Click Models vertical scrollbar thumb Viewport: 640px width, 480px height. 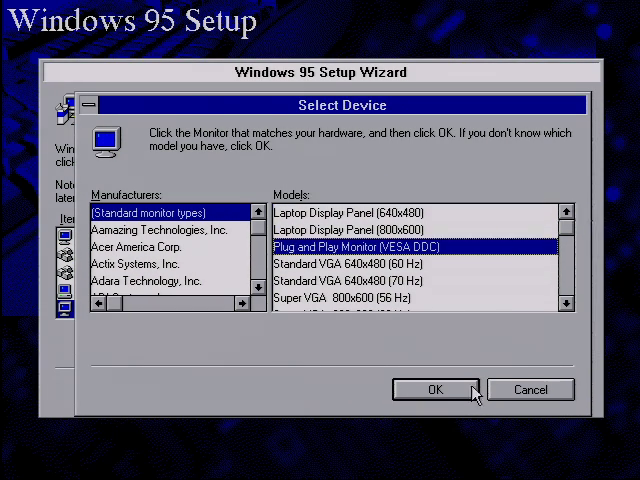click(567, 227)
